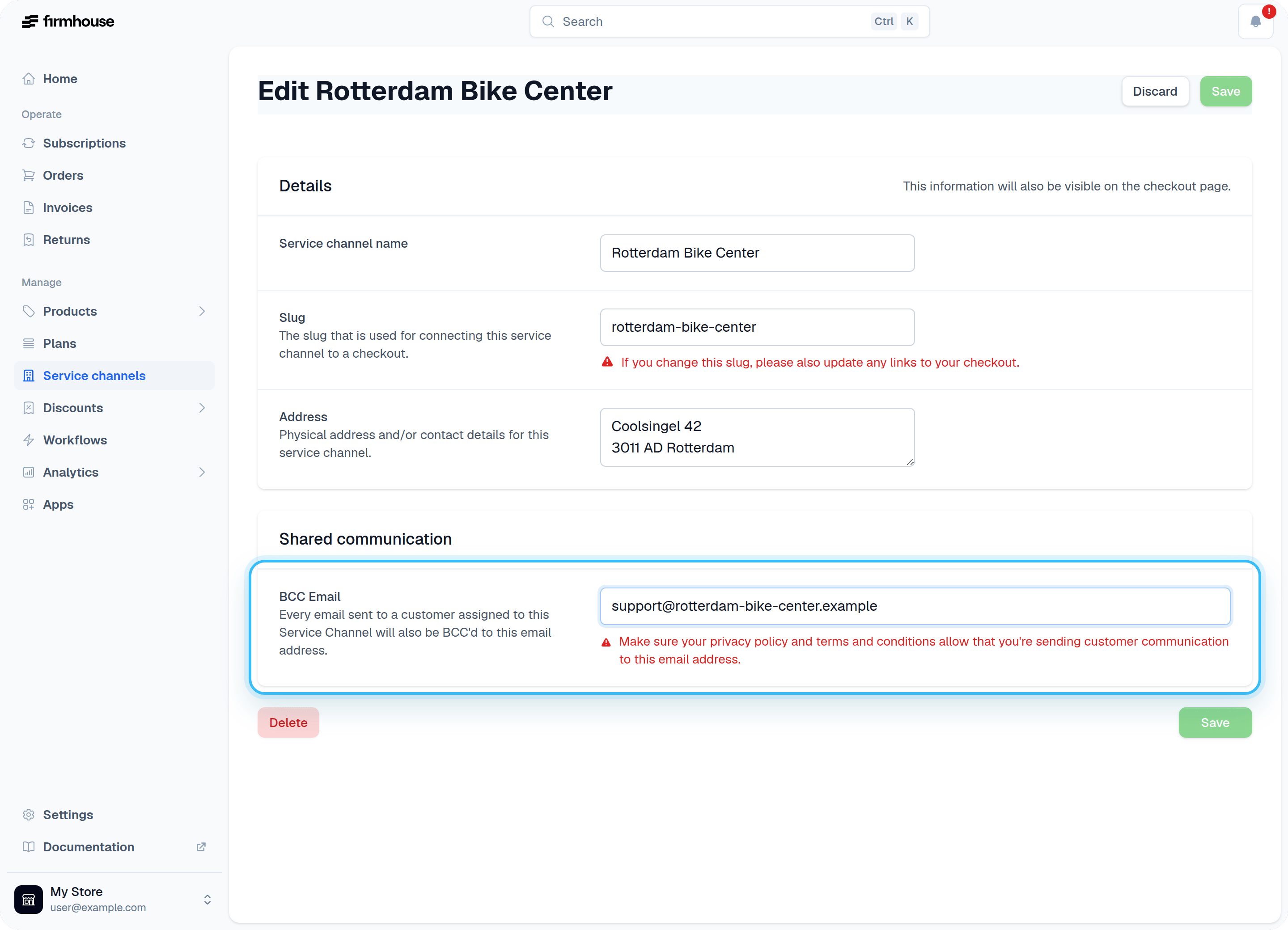
Task: Click the Slug input field
Action: click(757, 327)
